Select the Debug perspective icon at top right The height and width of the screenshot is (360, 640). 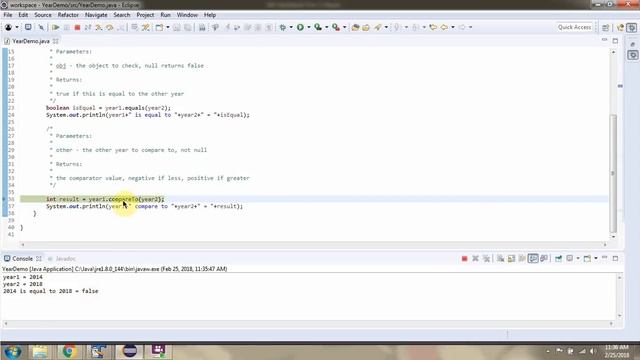(x=632, y=27)
